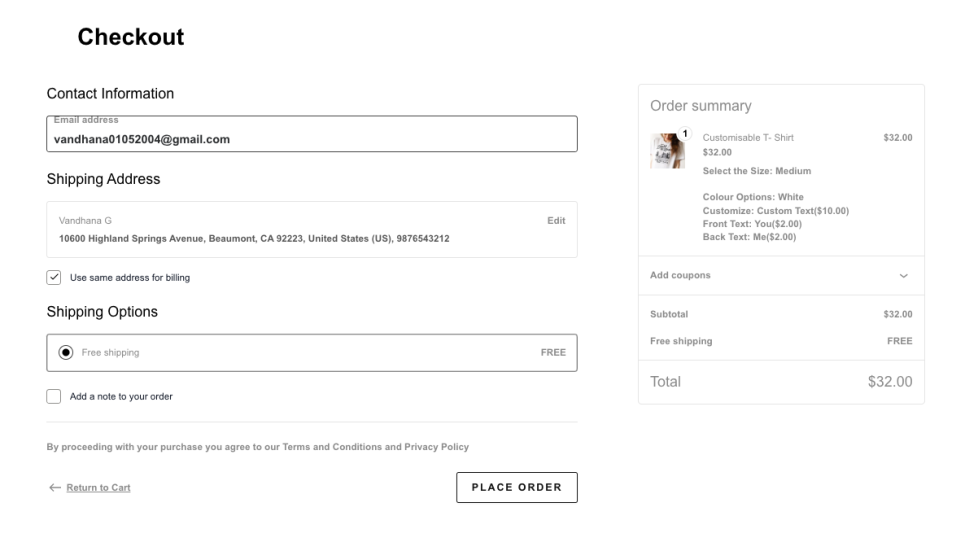Viewport: 978px width, 551px height.
Task: Click the FREE price in the shipping option
Action: pyautogui.click(x=553, y=352)
